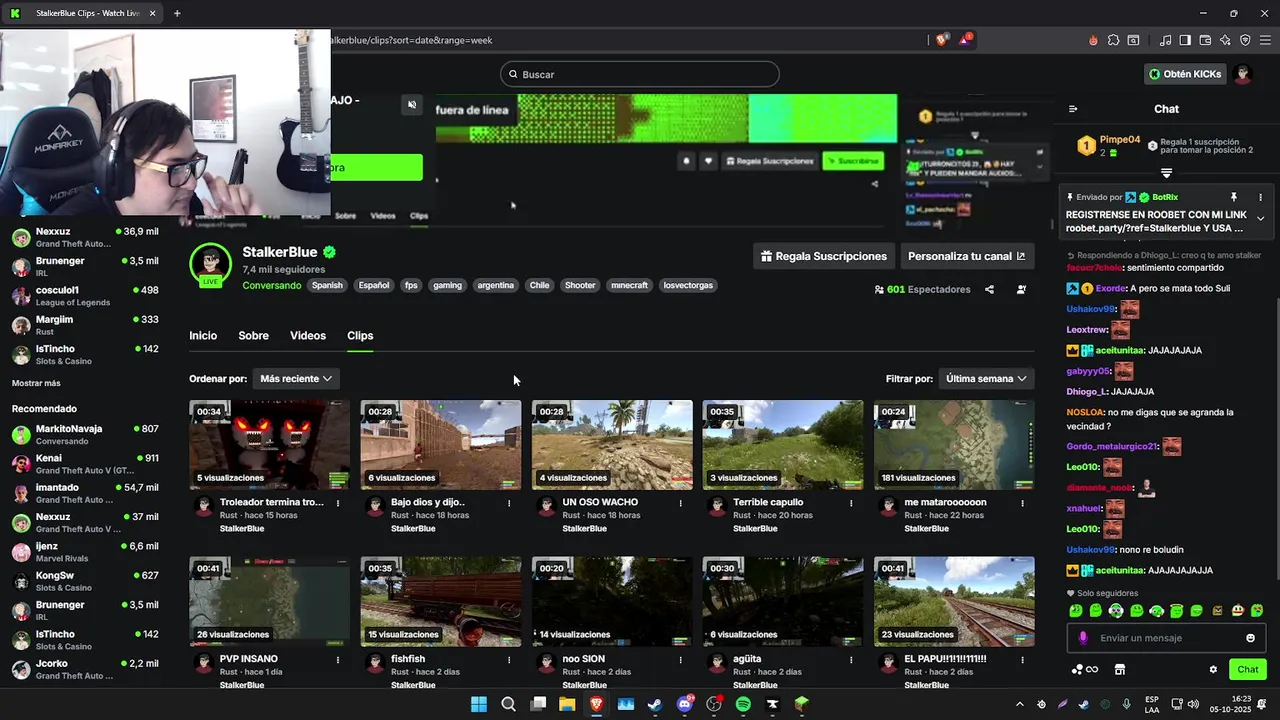Open the Brave Rewards triangle icon
The height and width of the screenshot is (720, 1280).
(x=966, y=40)
